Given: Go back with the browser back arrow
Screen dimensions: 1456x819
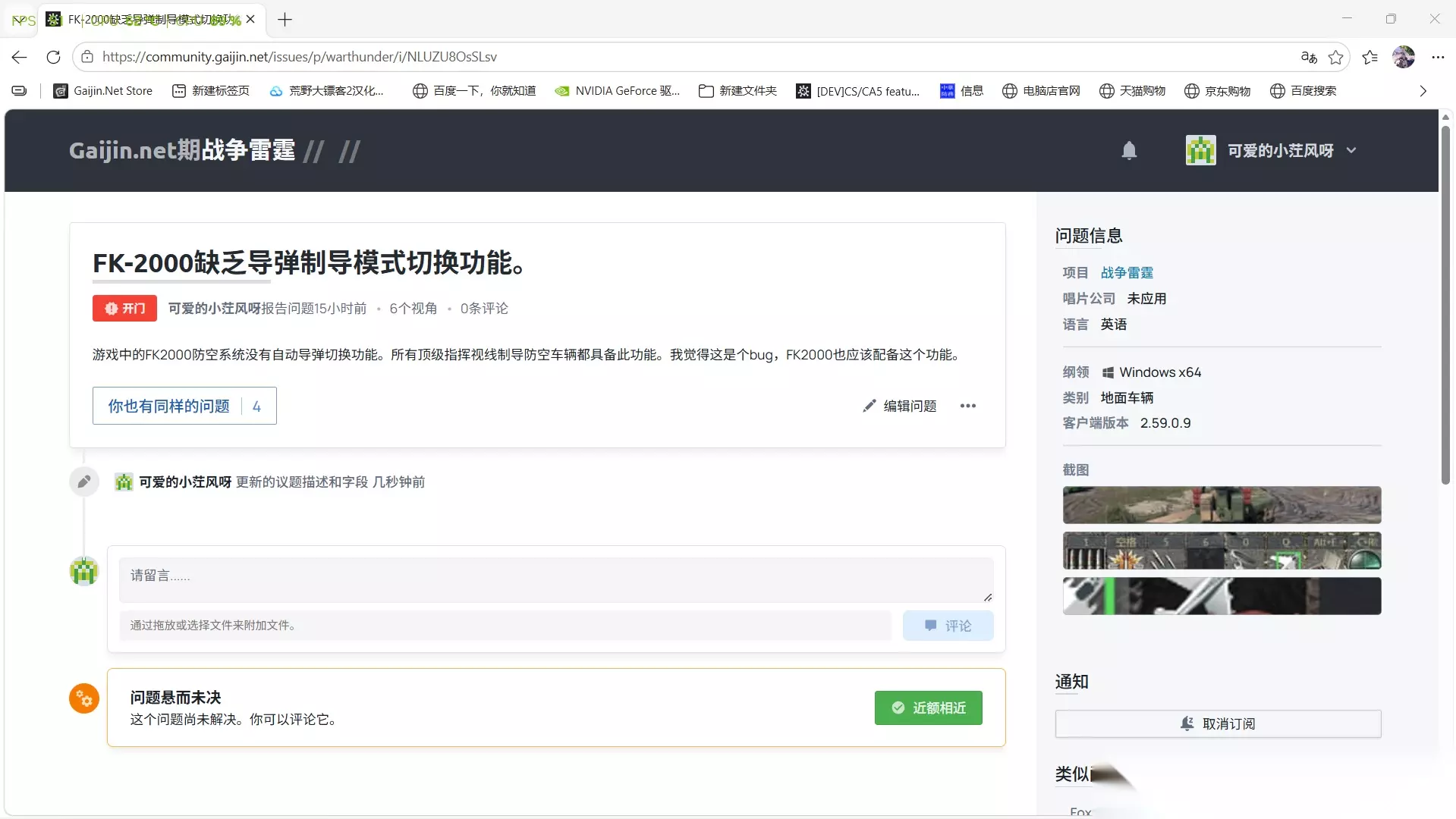Looking at the screenshot, I should click(20, 57).
